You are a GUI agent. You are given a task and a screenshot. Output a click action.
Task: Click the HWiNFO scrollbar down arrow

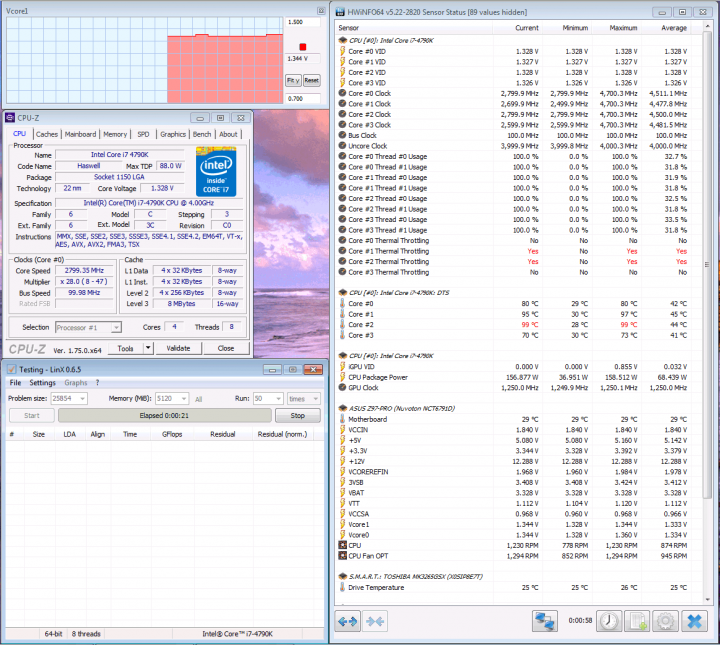(x=707, y=599)
